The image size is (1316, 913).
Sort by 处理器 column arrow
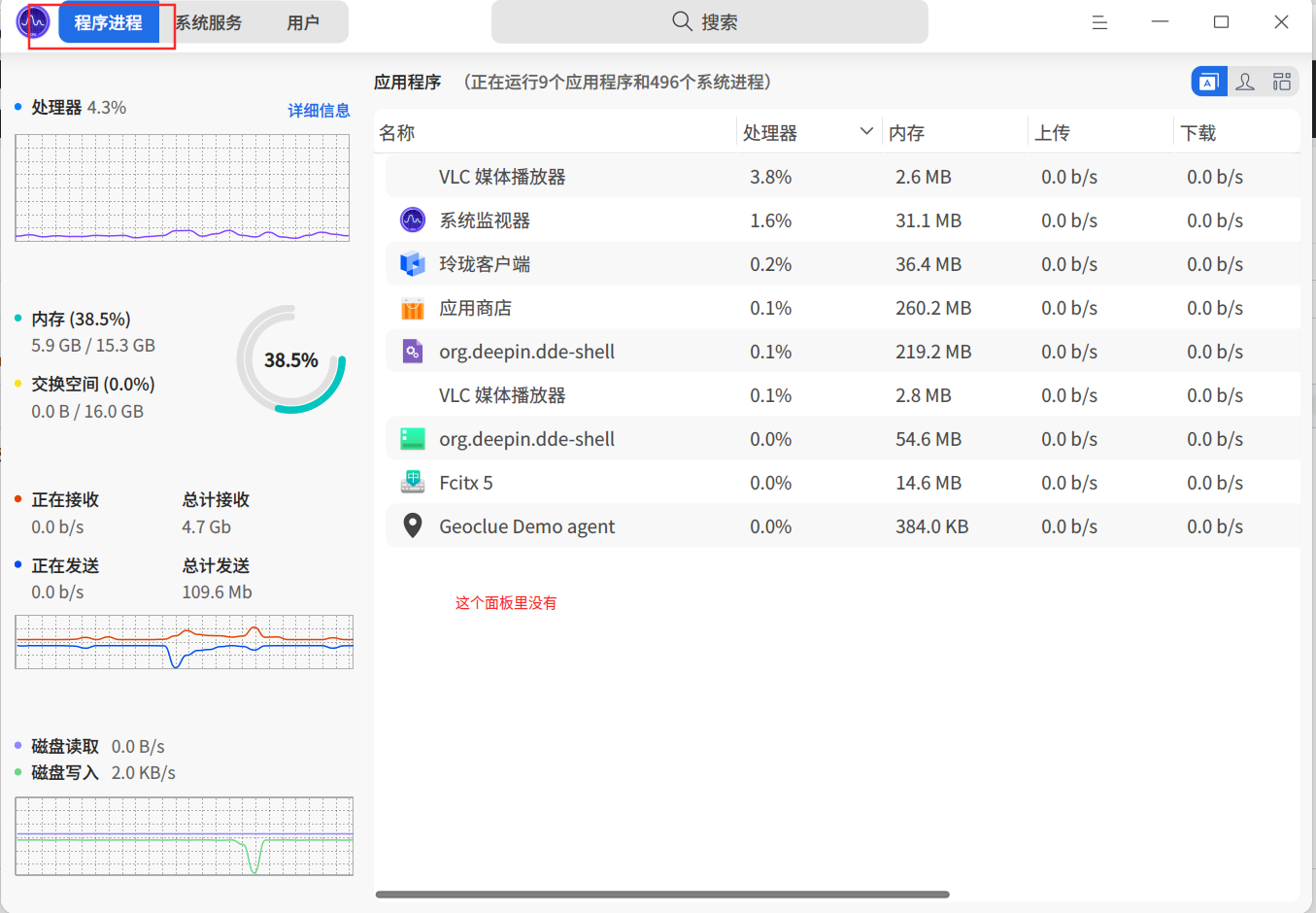click(866, 131)
